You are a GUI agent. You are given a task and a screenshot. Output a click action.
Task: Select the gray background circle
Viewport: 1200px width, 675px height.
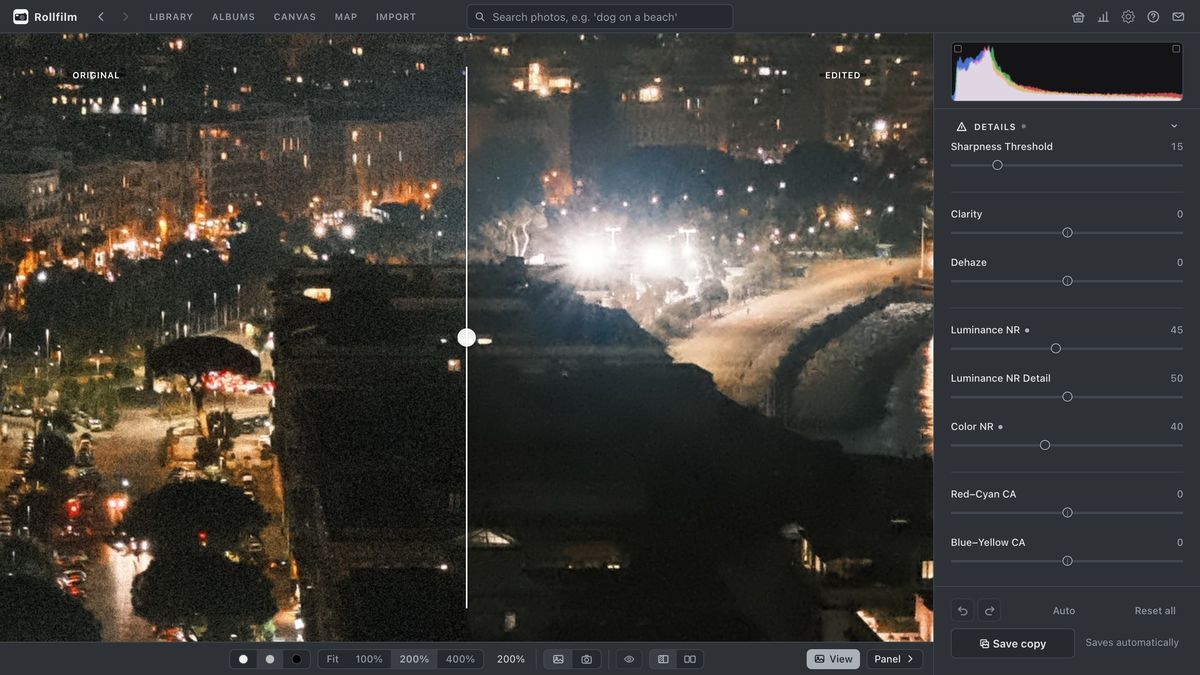(x=269, y=659)
